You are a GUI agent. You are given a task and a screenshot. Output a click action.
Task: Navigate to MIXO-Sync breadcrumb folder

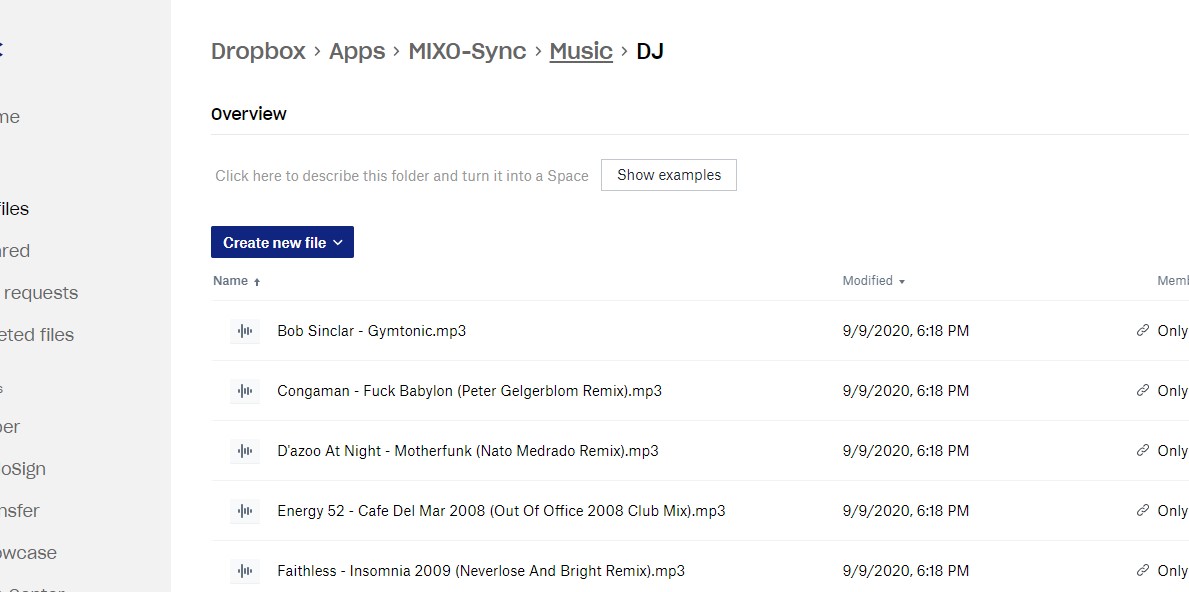[467, 51]
